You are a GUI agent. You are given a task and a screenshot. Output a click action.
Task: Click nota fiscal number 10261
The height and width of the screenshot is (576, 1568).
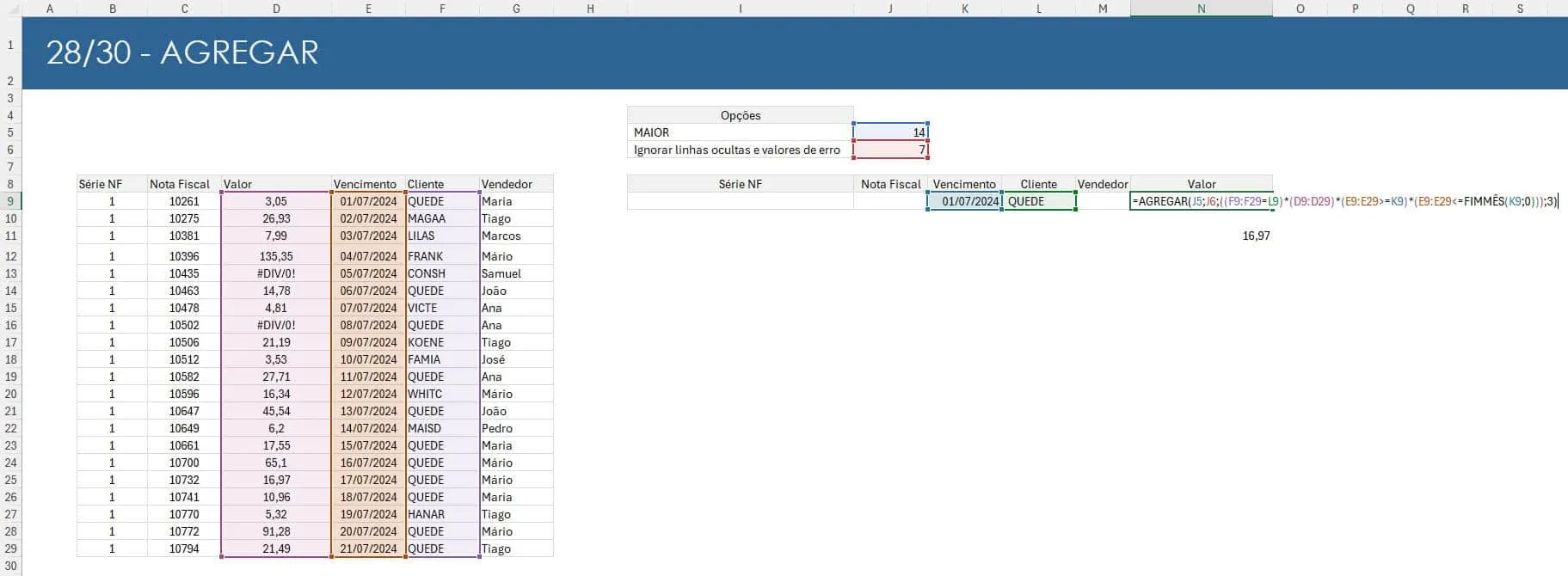[184, 201]
